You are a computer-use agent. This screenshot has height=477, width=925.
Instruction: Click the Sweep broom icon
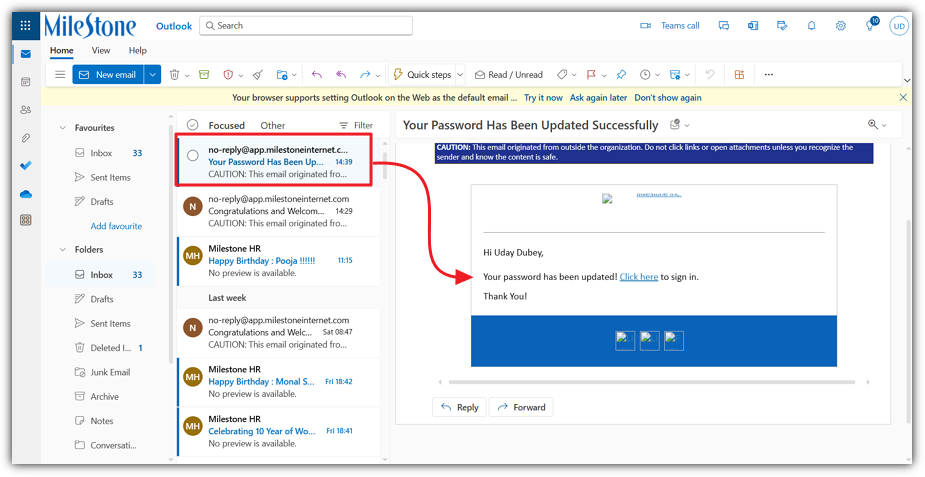click(258, 75)
